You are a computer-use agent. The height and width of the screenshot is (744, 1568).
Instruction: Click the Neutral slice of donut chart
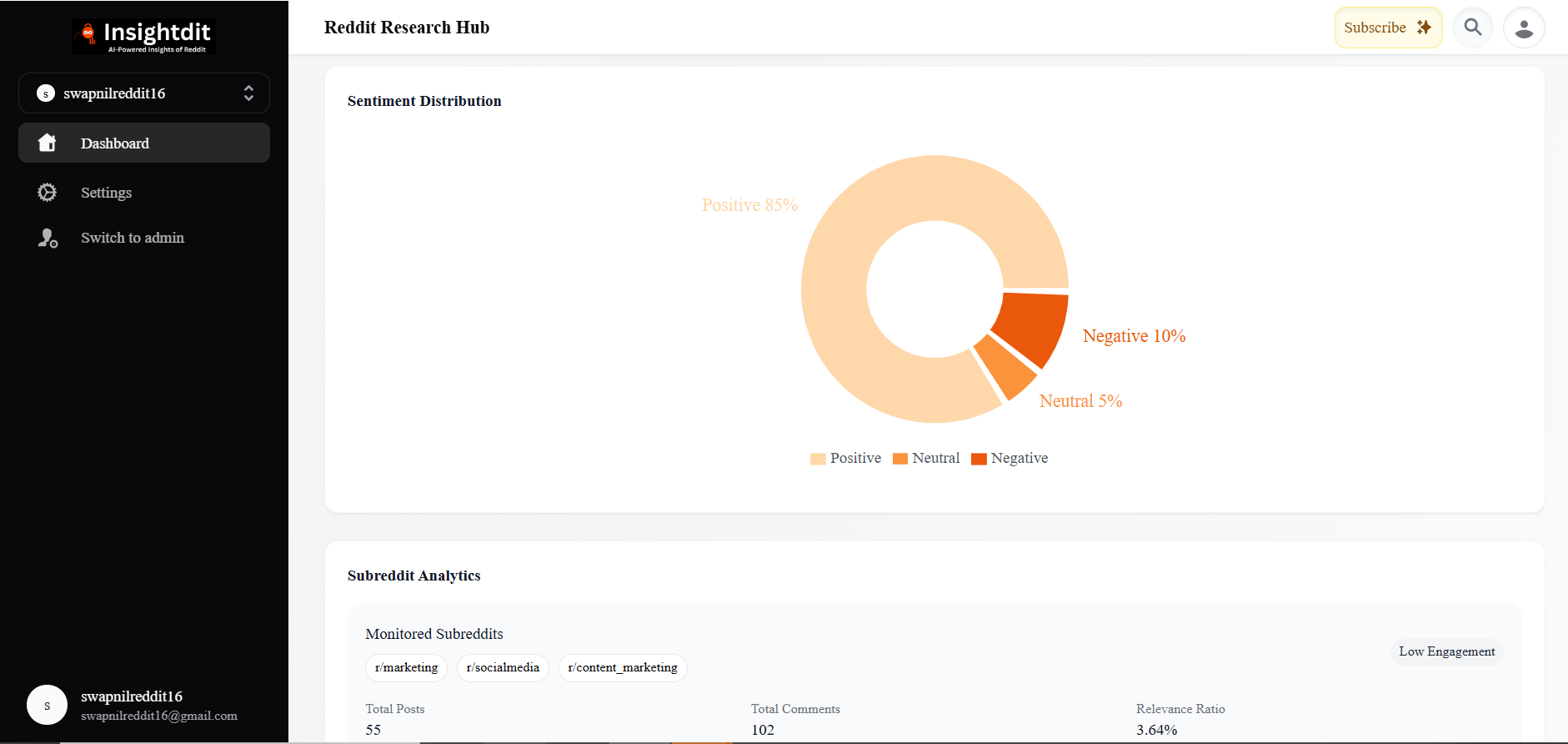pyautogui.click(x=1007, y=367)
